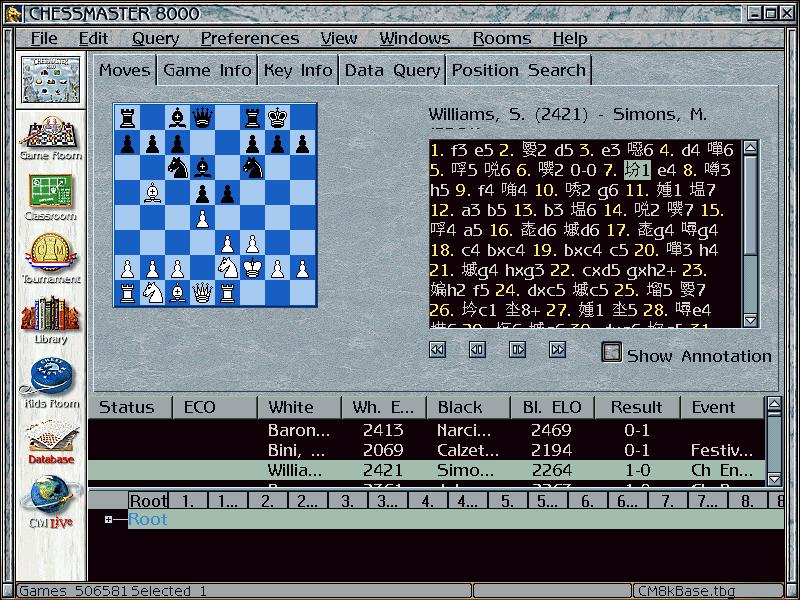Image resolution: width=800 pixels, height=600 pixels.
Task: Open the Library bookshelf icon
Action: (x=51, y=320)
